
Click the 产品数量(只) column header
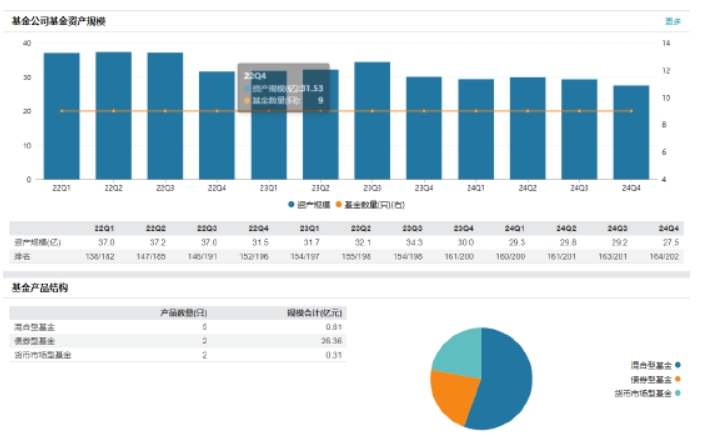[184, 313]
